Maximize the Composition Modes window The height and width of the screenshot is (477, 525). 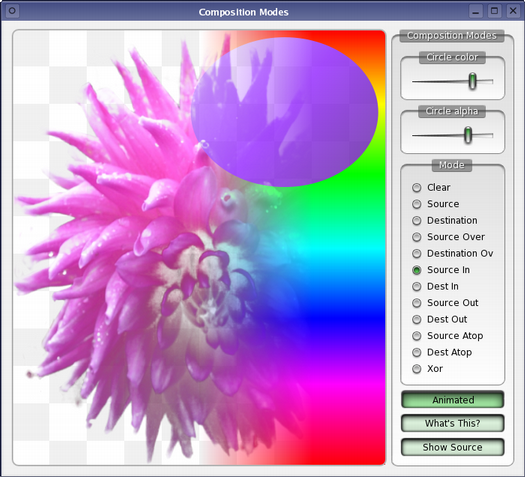[495, 11]
